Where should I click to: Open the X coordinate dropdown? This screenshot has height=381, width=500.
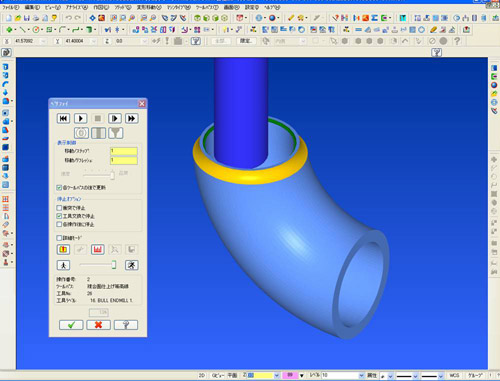pos(43,41)
